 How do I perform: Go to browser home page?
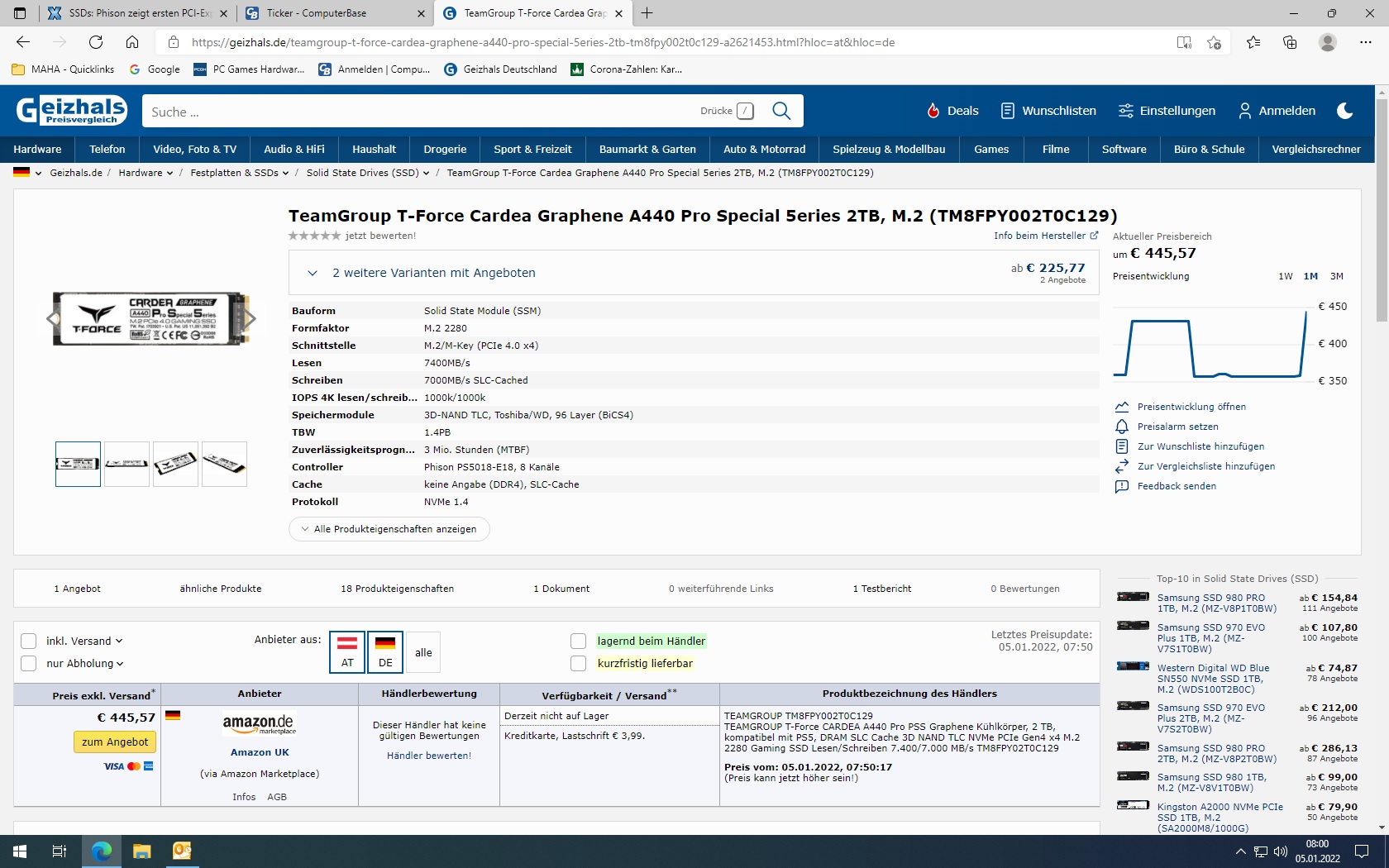click(132, 42)
